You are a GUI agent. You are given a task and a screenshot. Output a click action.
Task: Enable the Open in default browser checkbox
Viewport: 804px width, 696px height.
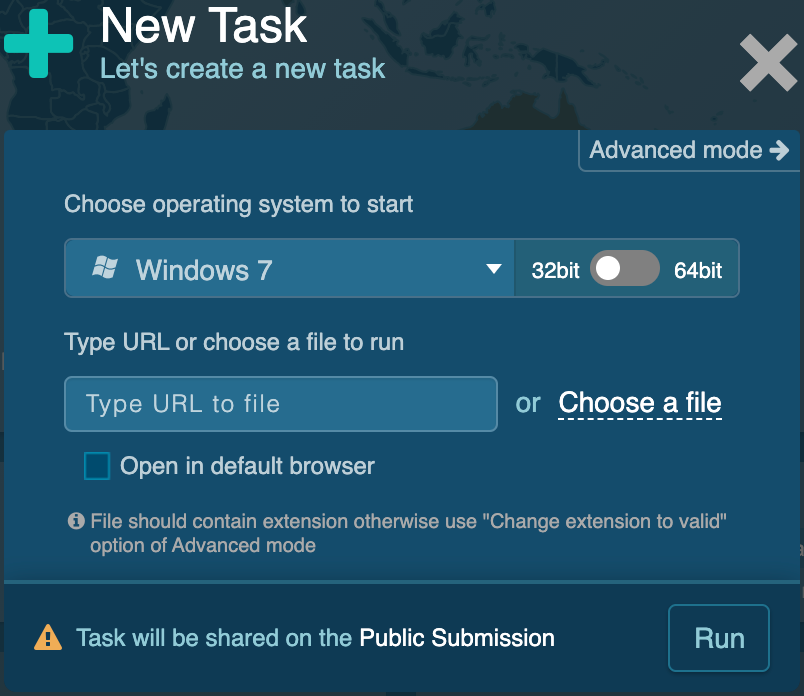click(x=97, y=466)
